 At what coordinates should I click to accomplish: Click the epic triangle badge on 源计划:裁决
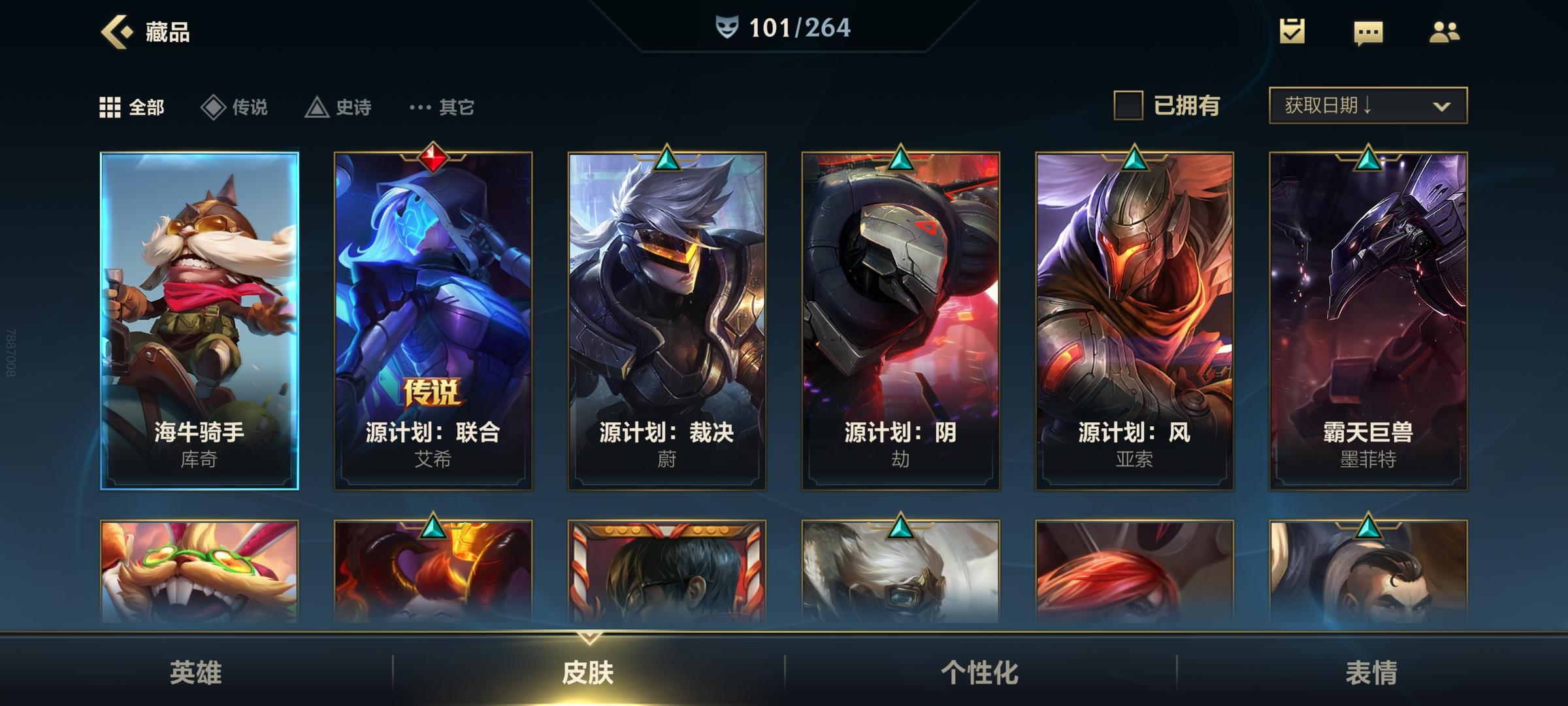(666, 158)
